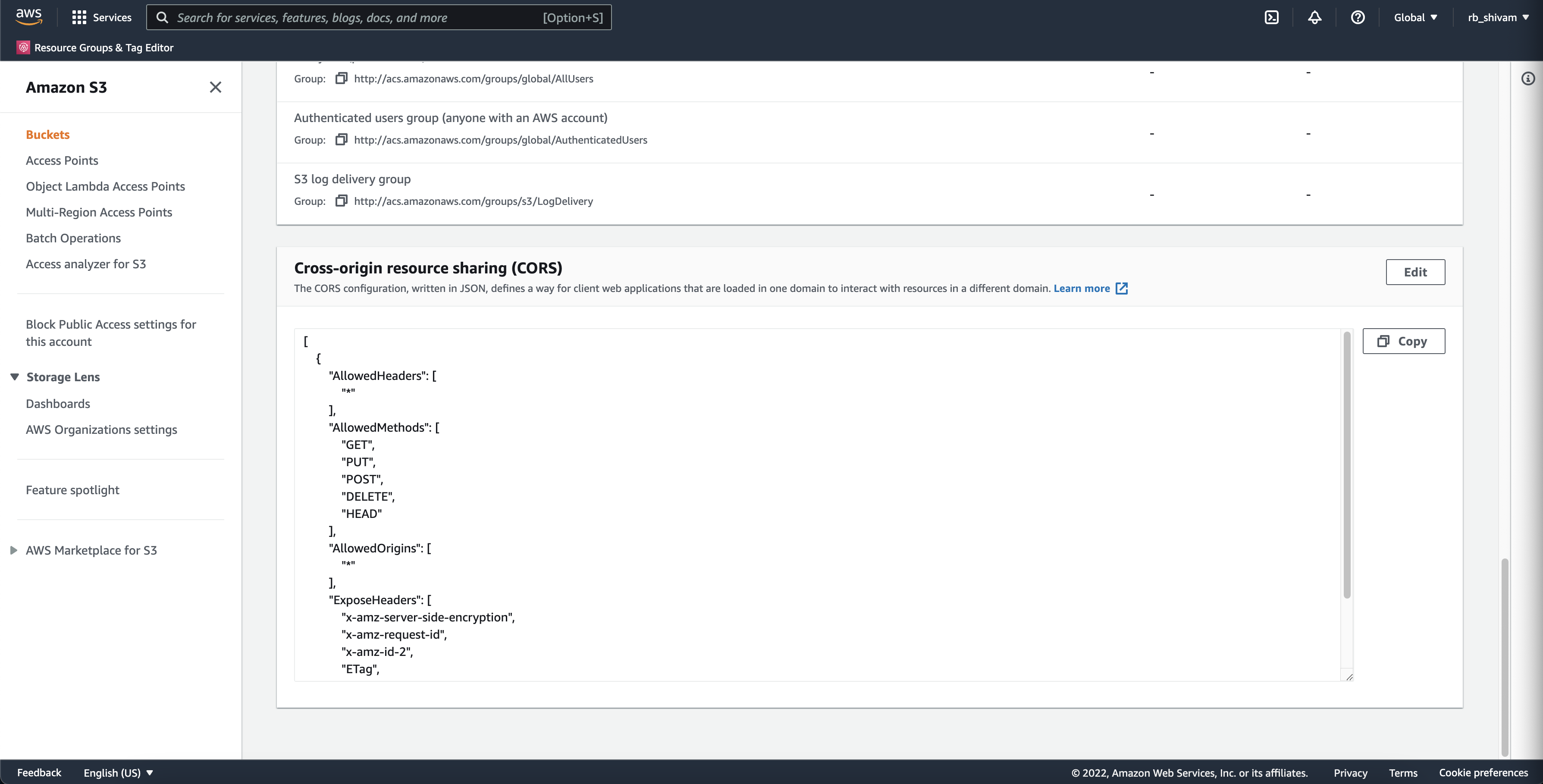Open CloudShell terminal icon
This screenshot has height=784, width=1543.
click(x=1271, y=17)
